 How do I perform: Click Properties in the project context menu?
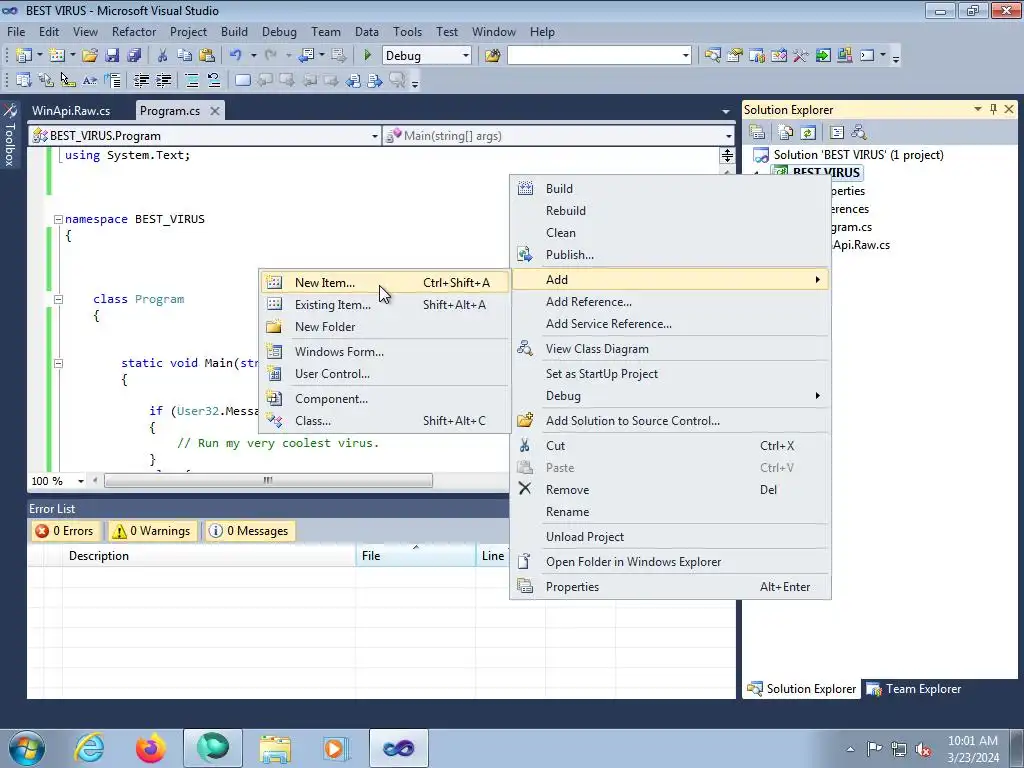pyautogui.click(x=670, y=587)
